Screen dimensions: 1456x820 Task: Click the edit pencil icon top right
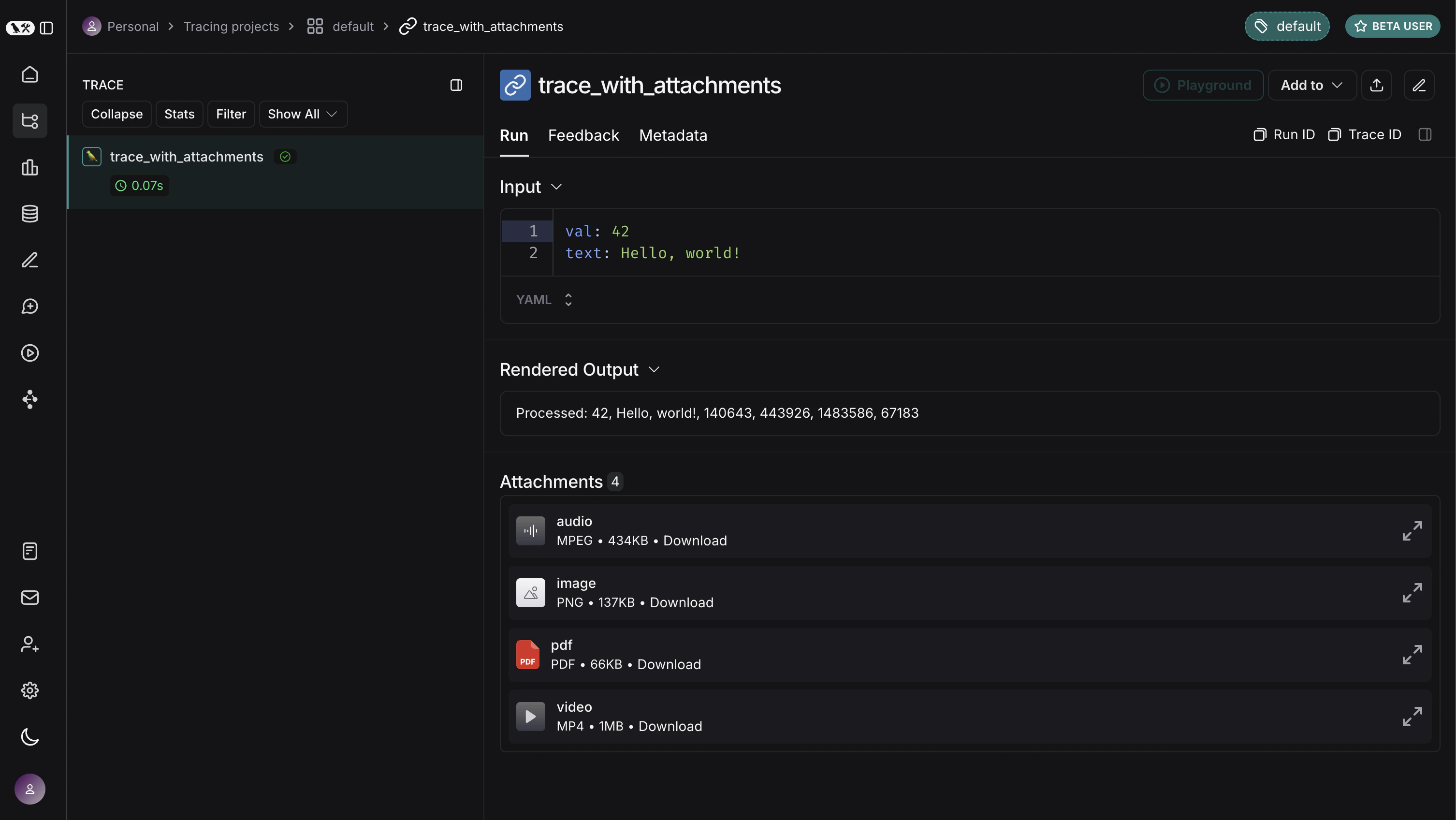[1419, 85]
